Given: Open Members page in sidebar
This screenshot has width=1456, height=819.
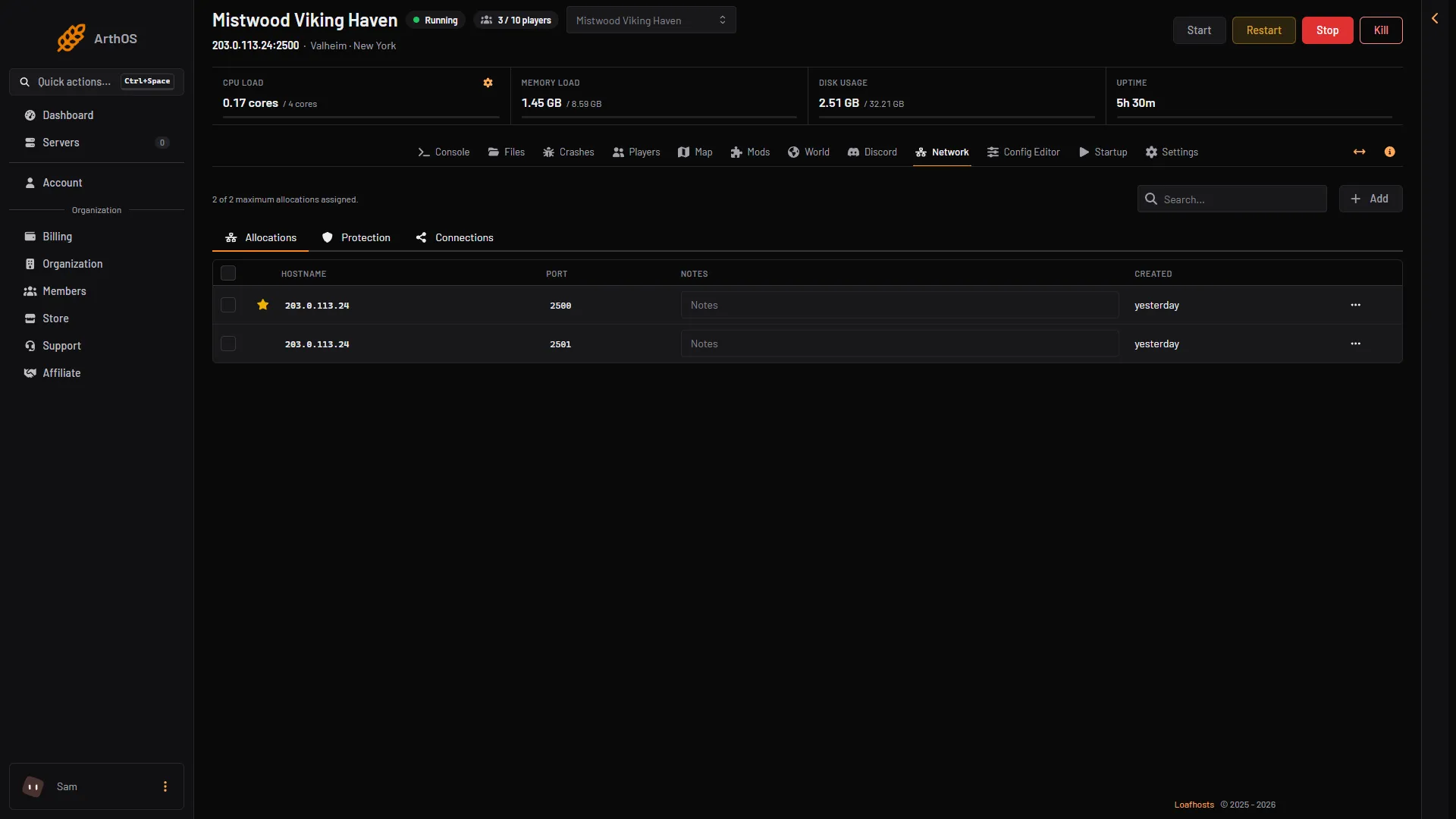Looking at the screenshot, I should (96, 291).
